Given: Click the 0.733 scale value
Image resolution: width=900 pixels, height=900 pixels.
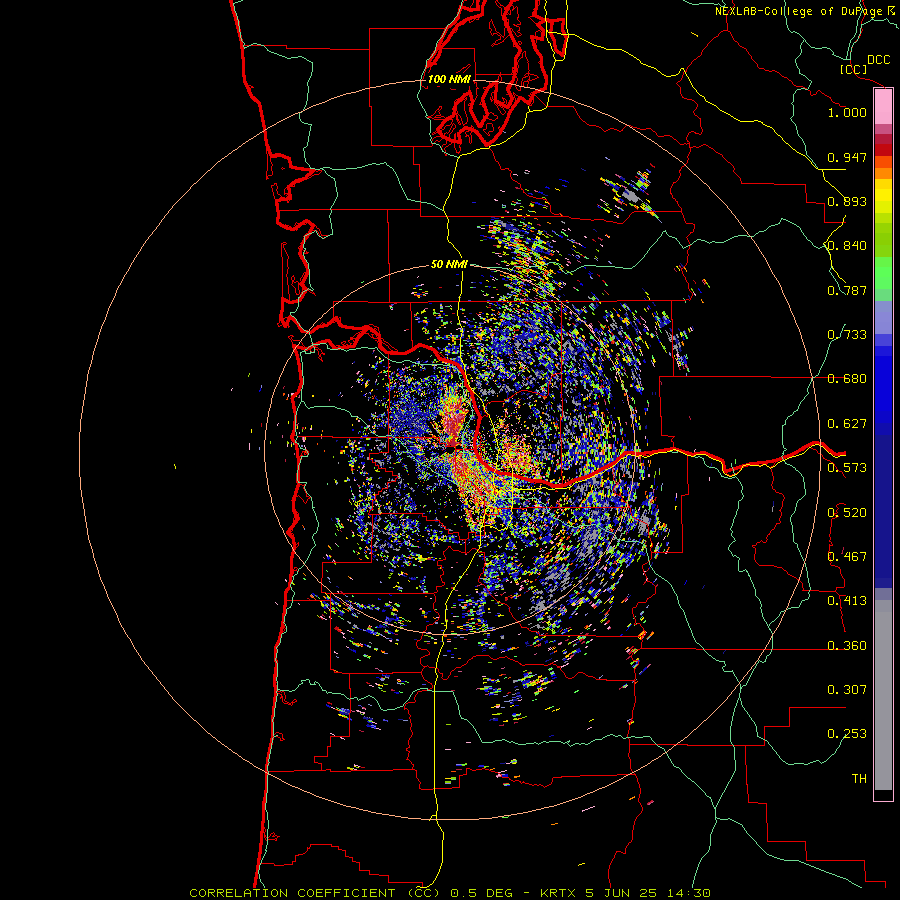Looking at the screenshot, I should 847,335.
